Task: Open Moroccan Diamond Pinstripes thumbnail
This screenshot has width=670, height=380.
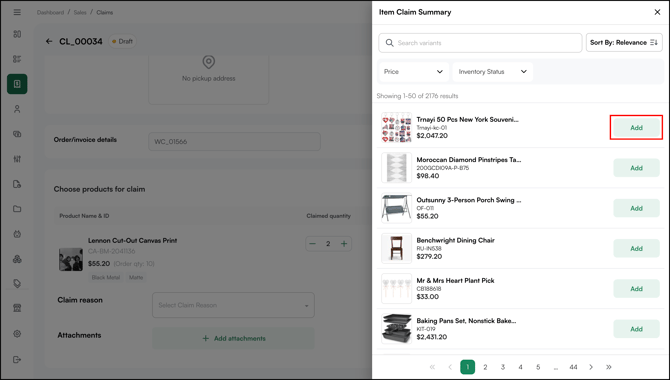Action: pos(397,168)
